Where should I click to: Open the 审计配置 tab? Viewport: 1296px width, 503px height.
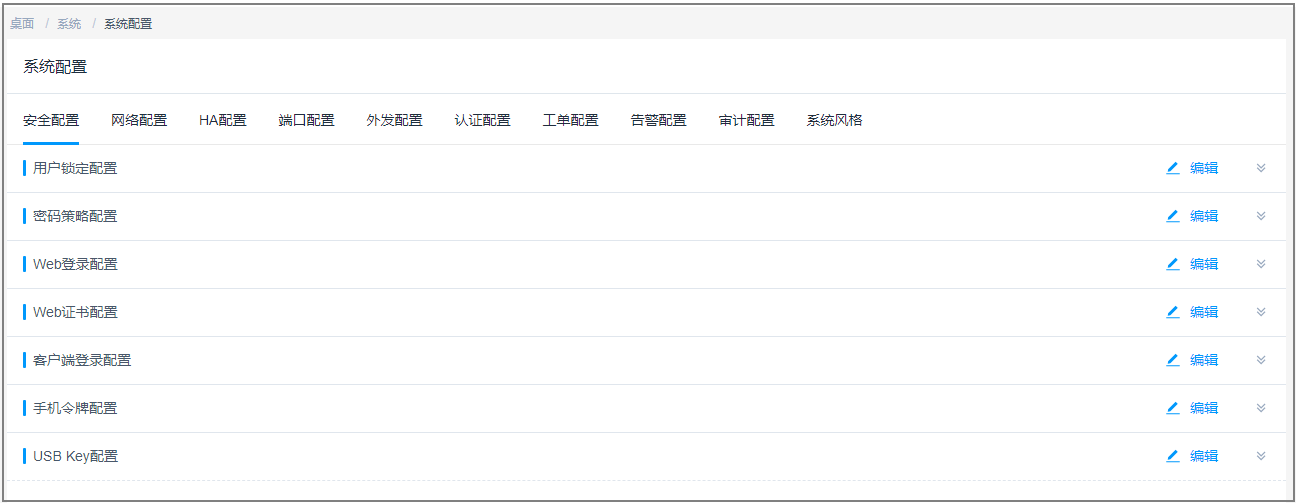tap(746, 120)
